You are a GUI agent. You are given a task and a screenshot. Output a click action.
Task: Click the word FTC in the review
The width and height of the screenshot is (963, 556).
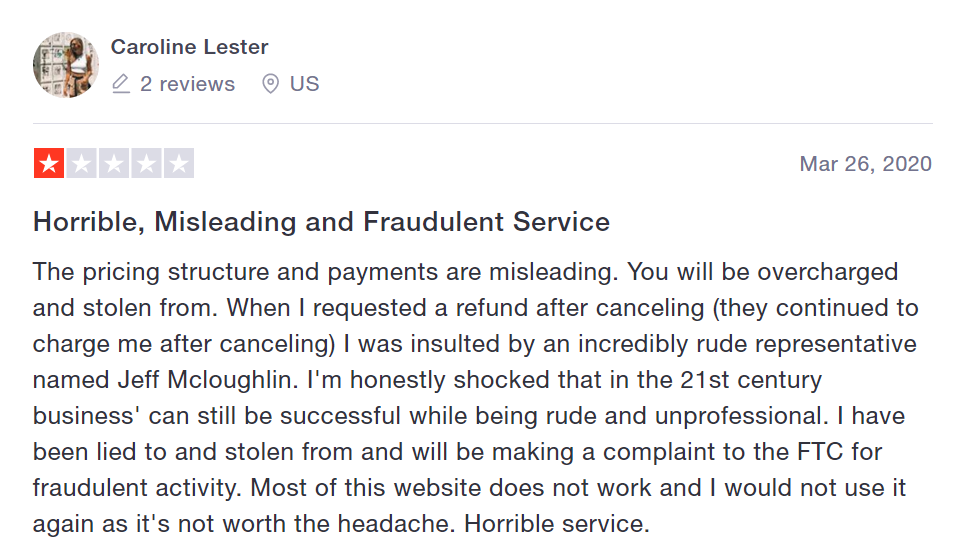point(820,452)
